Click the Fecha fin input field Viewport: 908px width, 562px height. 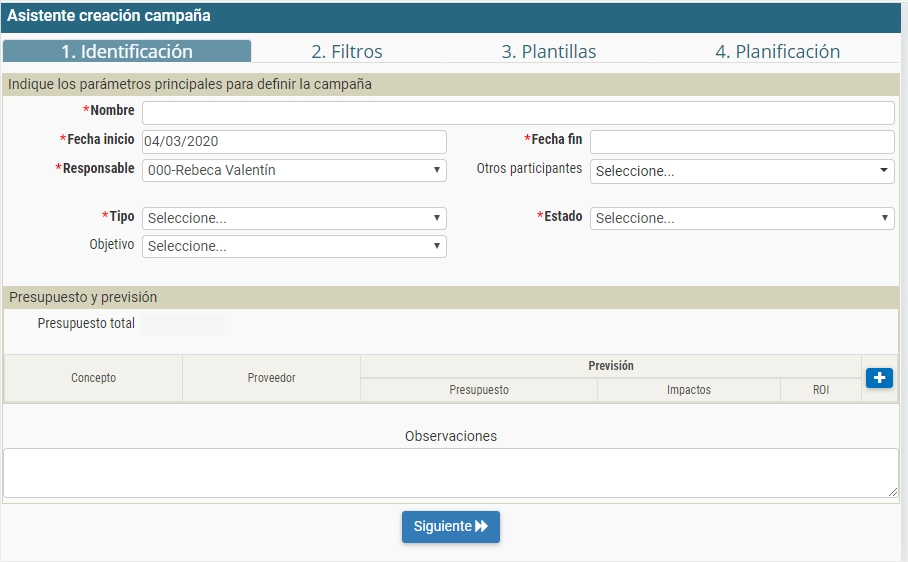742,141
